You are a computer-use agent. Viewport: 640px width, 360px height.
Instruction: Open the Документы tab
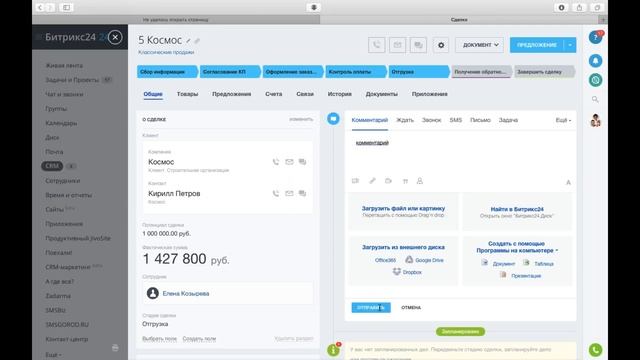coord(382,94)
